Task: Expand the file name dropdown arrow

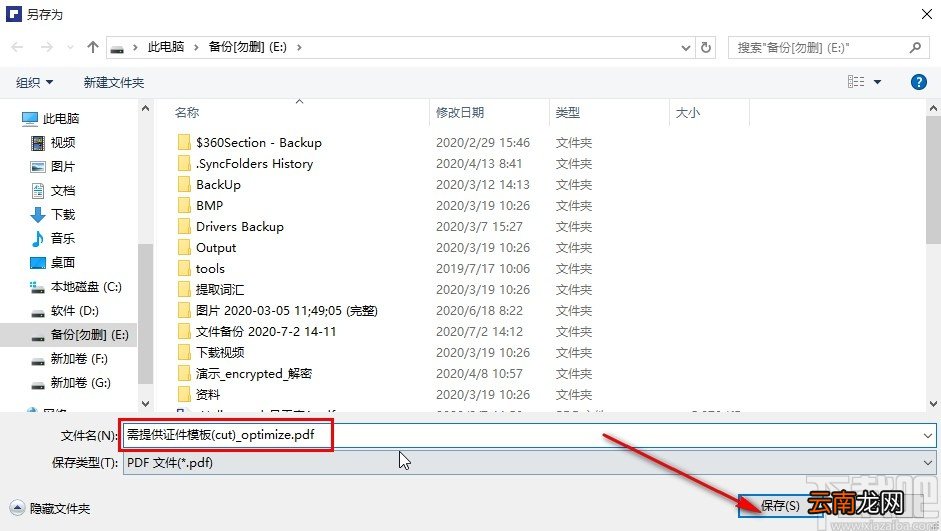Action: pyautogui.click(x=928, y=436)
